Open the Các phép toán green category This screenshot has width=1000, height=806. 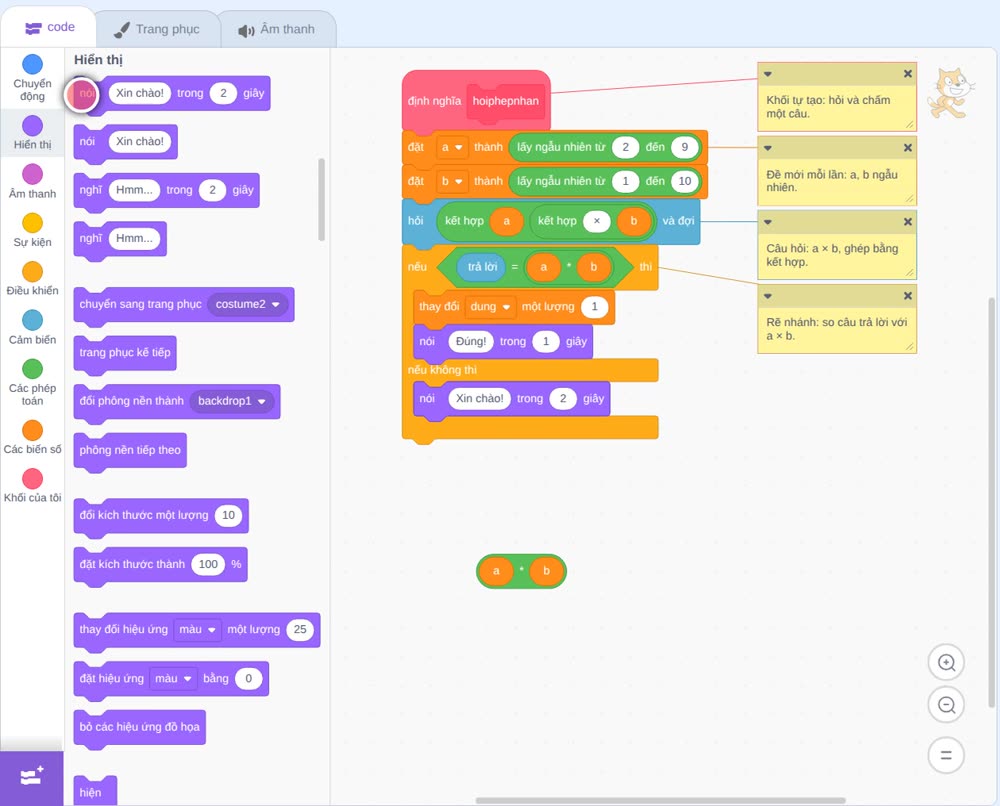(x=33, y=369)
